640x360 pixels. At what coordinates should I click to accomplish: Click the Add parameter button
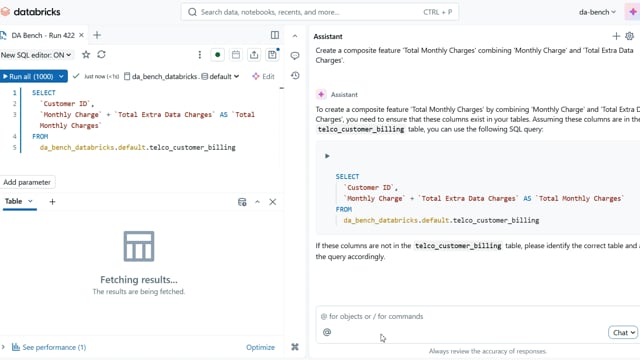[27, 182]
